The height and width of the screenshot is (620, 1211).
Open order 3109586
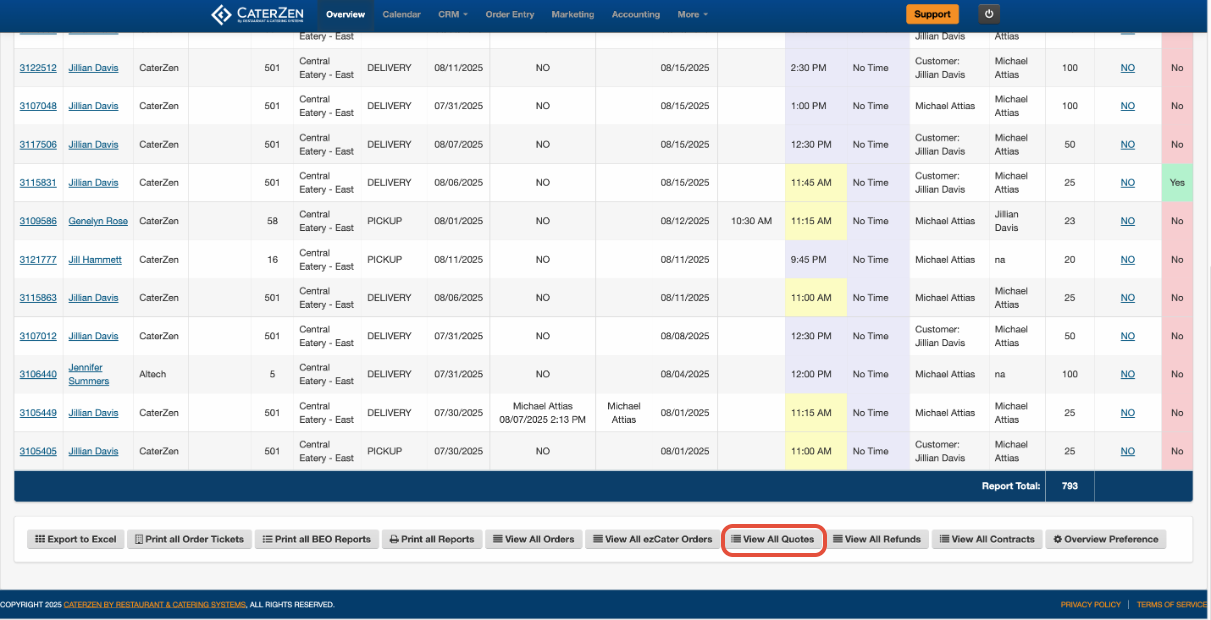38,221
